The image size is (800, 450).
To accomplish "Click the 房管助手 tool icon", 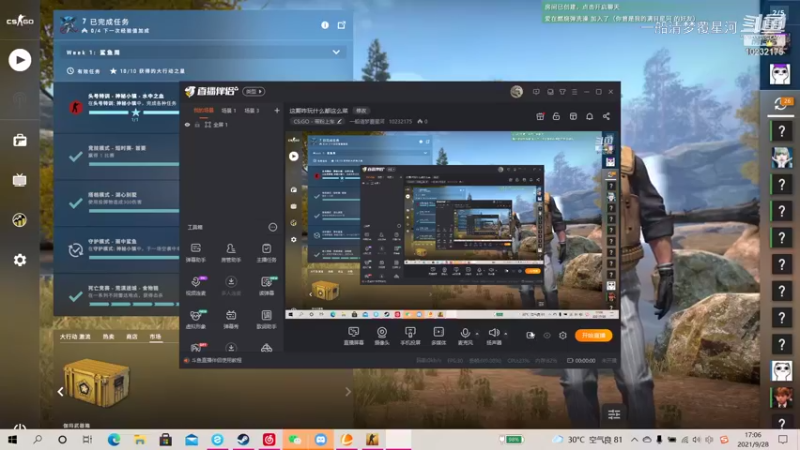I will [x=231, y=253].
